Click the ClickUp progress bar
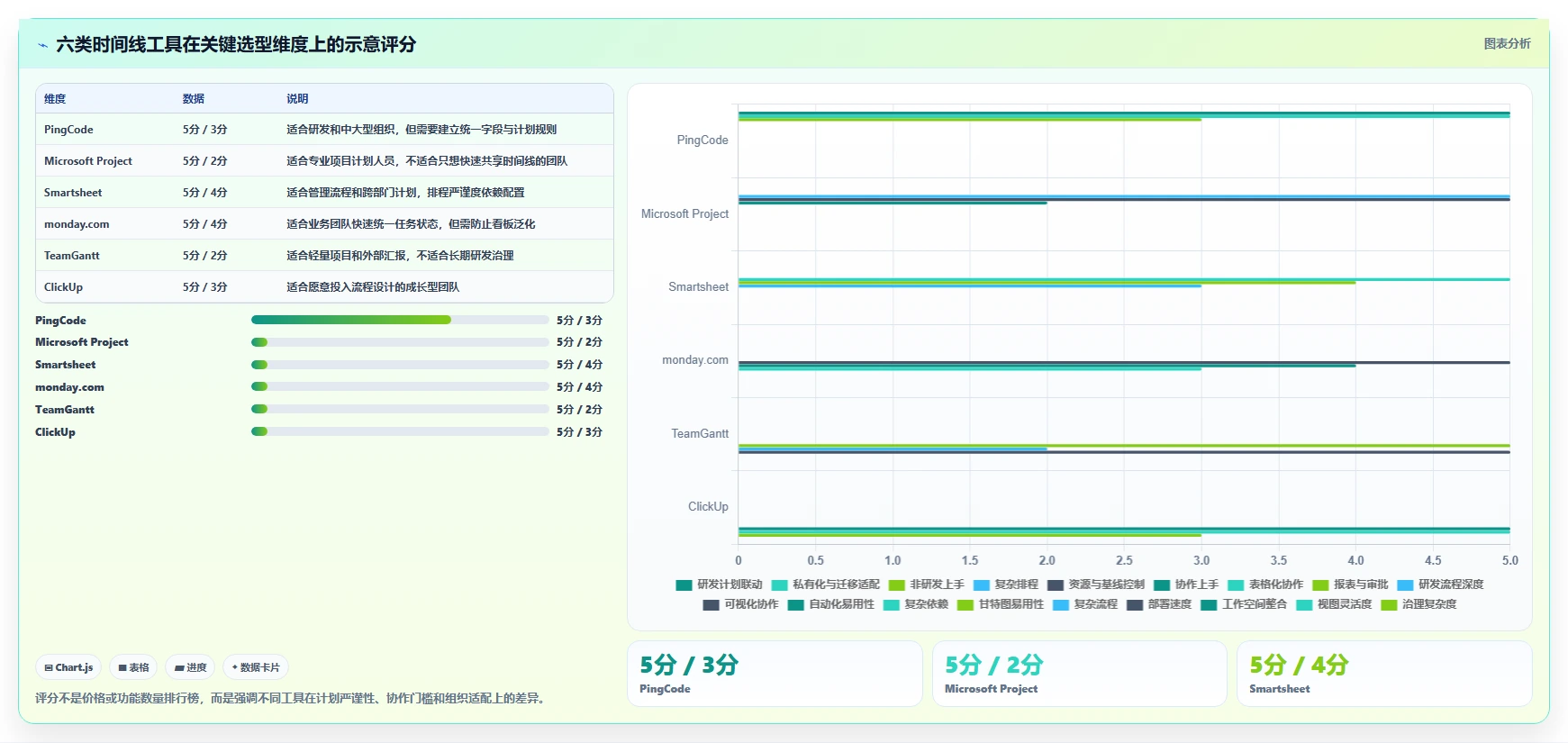The height and width of the screenshot is (743, 1568). tap(400, 431)
